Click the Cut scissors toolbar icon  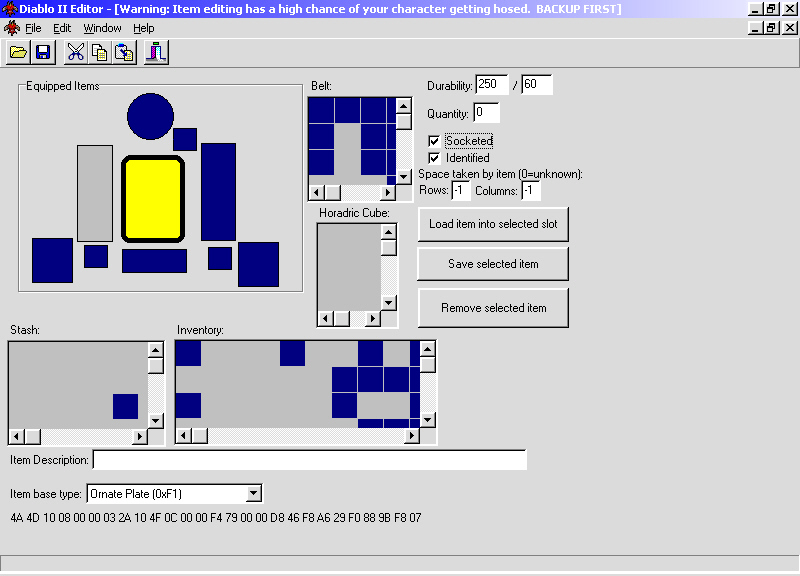(76, 53)
